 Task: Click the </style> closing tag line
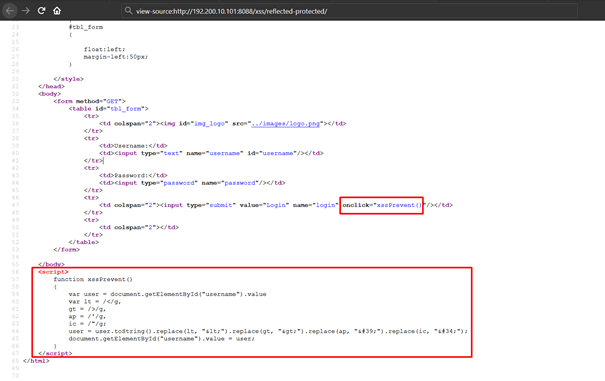click(69, 79)
